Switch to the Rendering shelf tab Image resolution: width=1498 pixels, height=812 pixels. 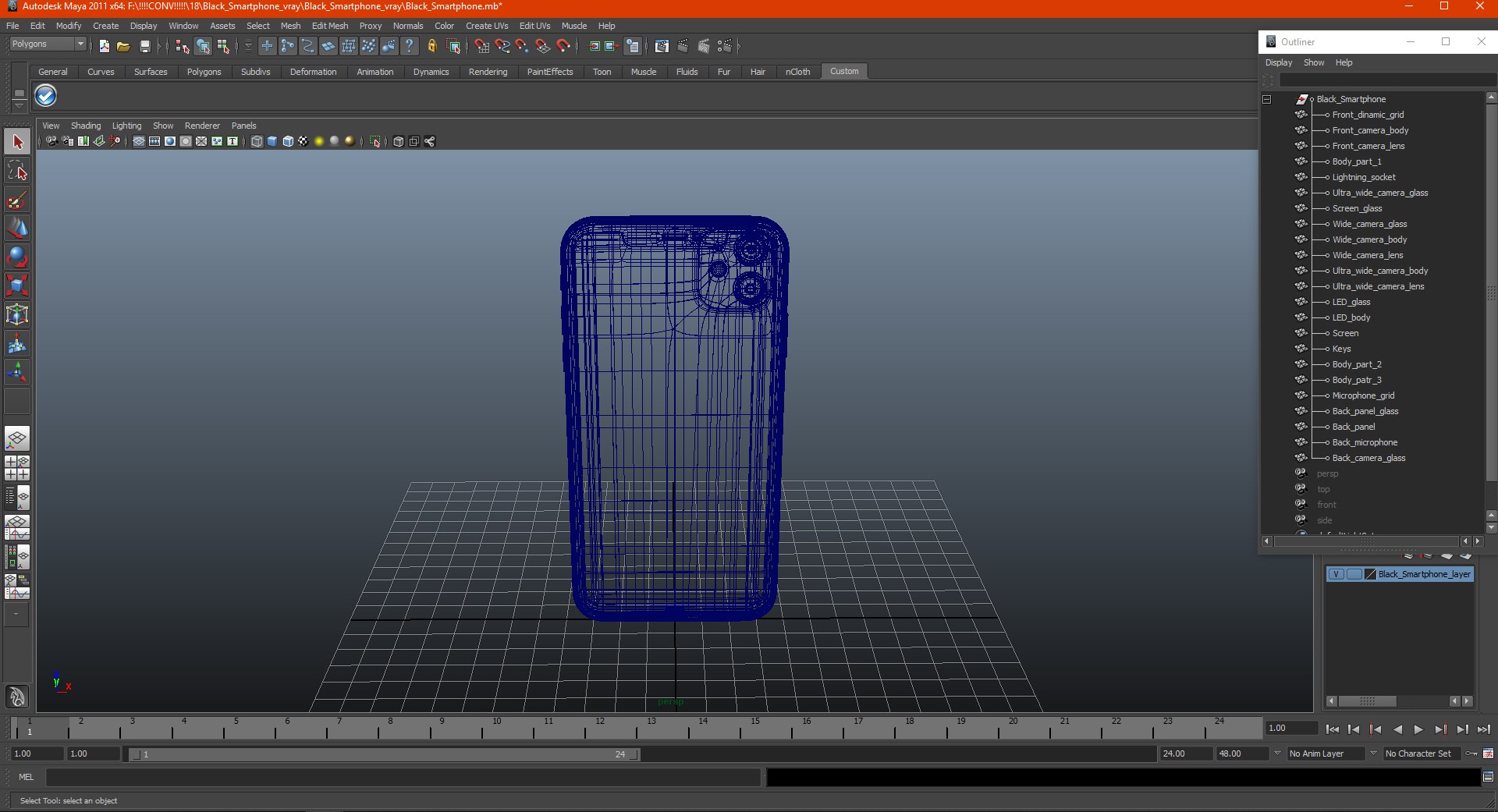488,72
